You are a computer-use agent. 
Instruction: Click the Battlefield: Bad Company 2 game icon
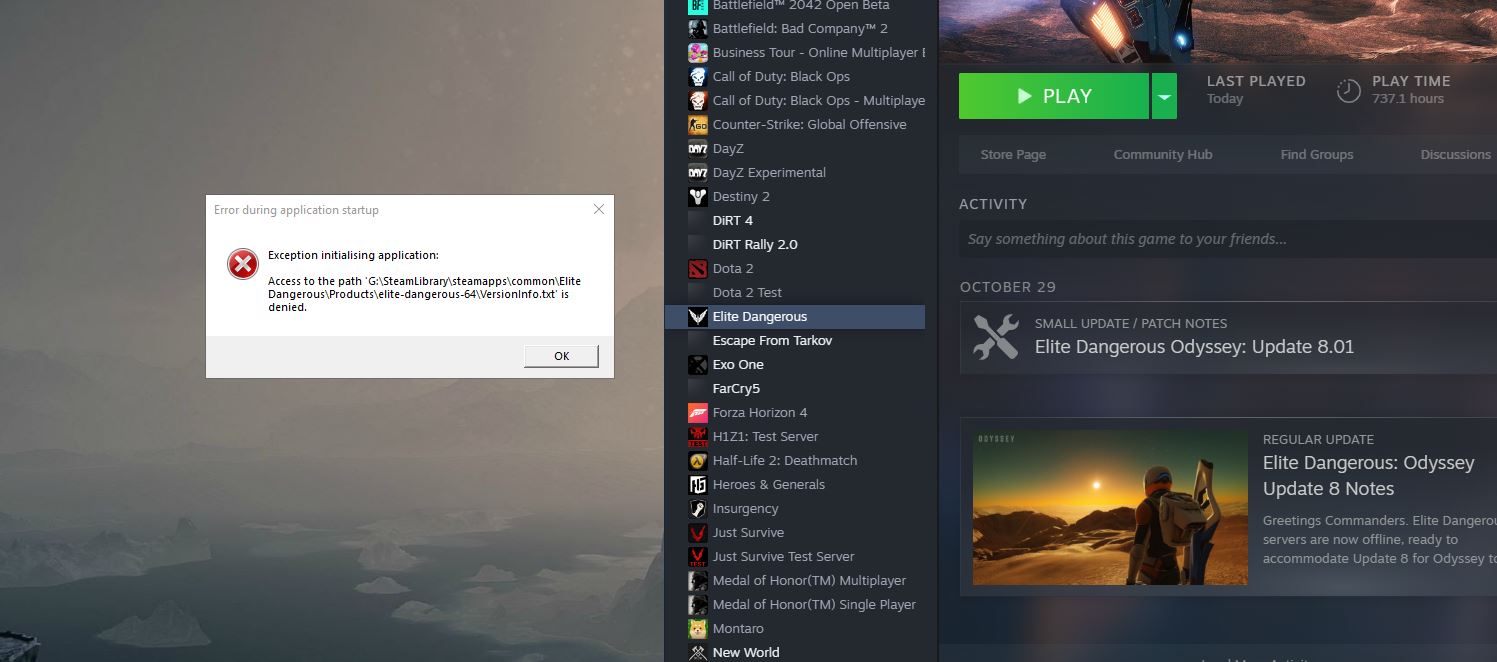click(698, 28)
